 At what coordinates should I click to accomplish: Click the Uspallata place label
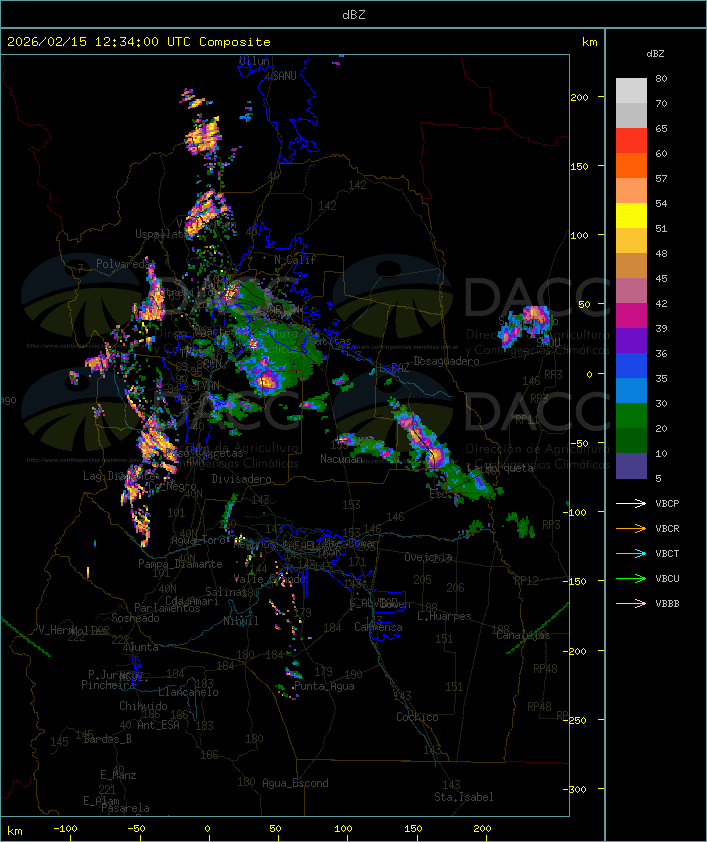click(x=160, y=234)
